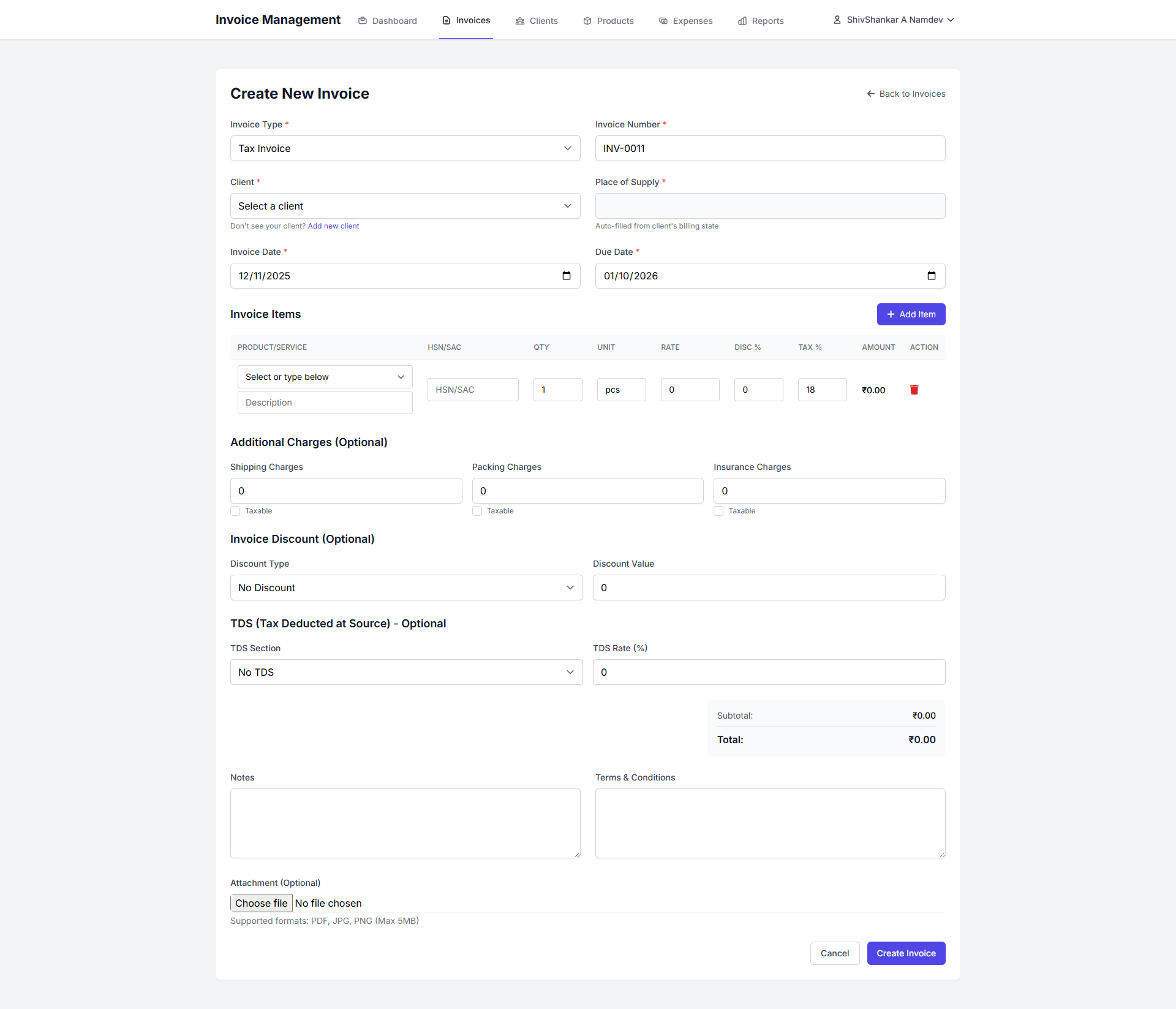
Task: Enable Taxable for Insurance Charges
Action: 718,510
